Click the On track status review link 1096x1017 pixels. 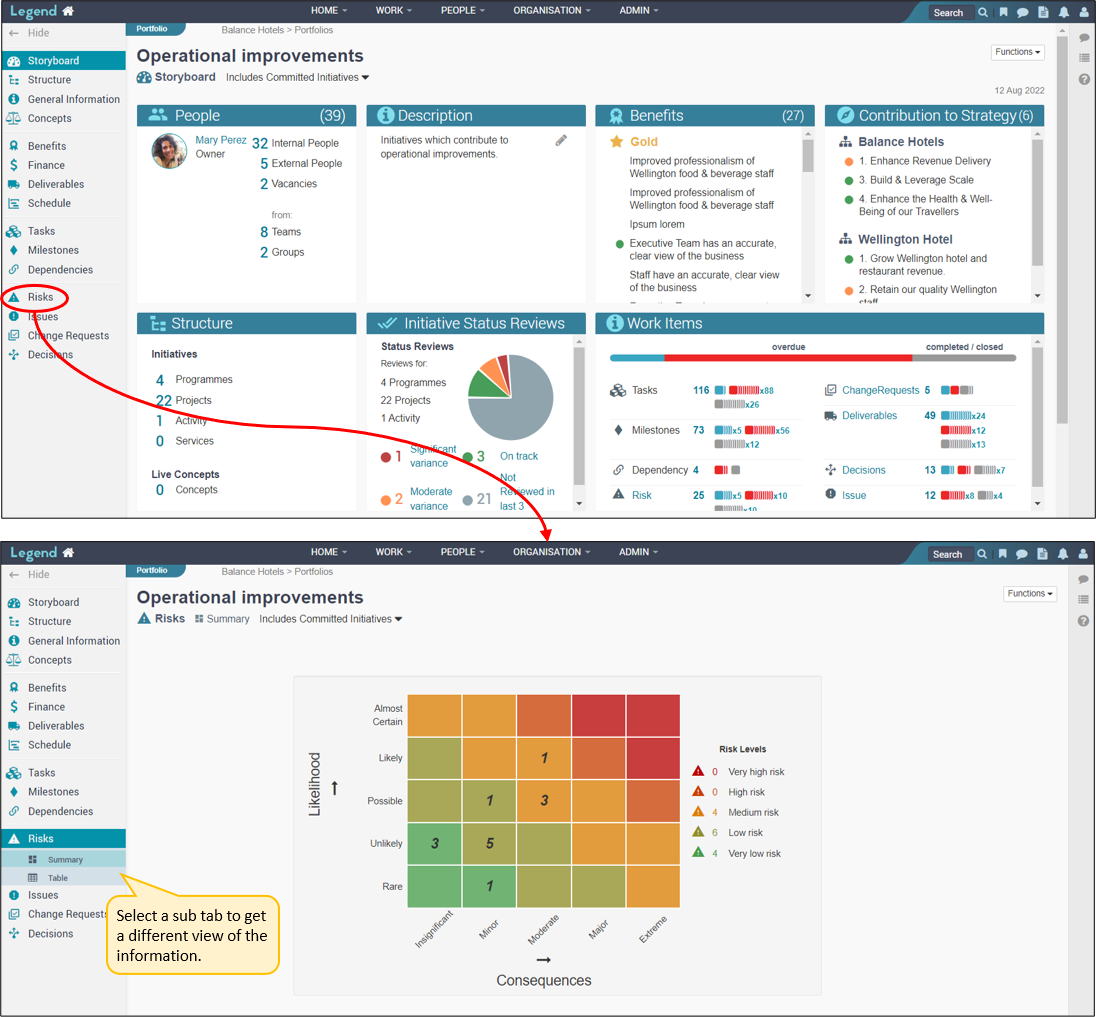point(519,456)
